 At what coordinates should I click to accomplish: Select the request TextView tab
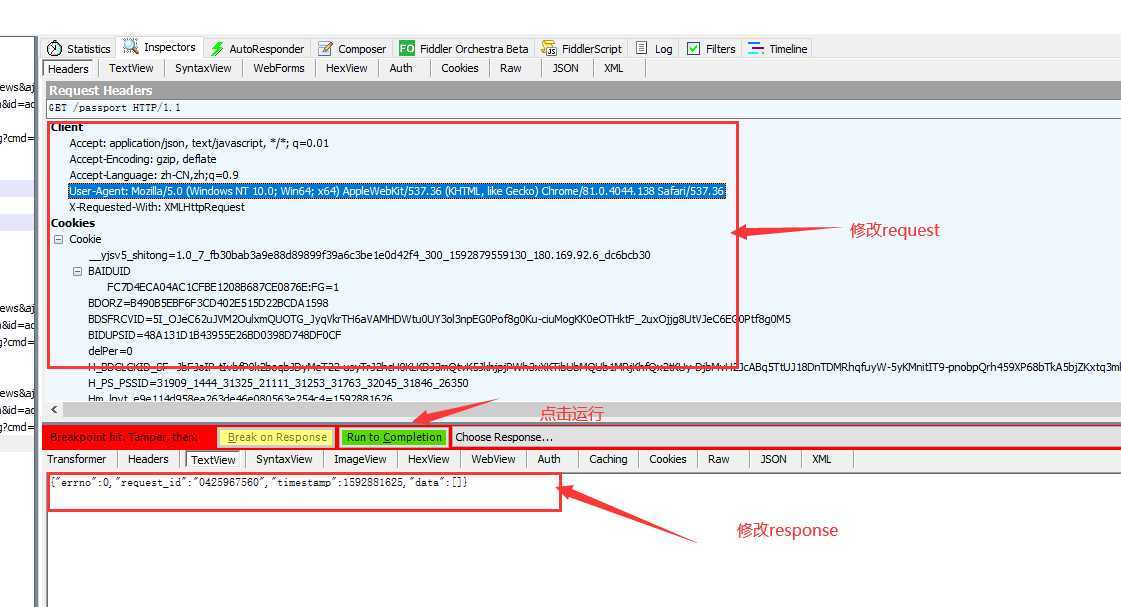(x=131, y=68)
